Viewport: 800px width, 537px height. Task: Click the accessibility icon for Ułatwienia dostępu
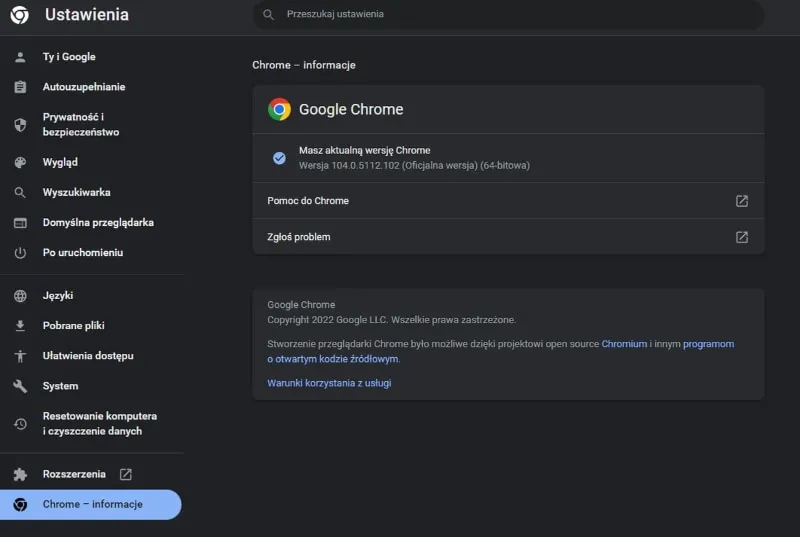tap(20, 356)
